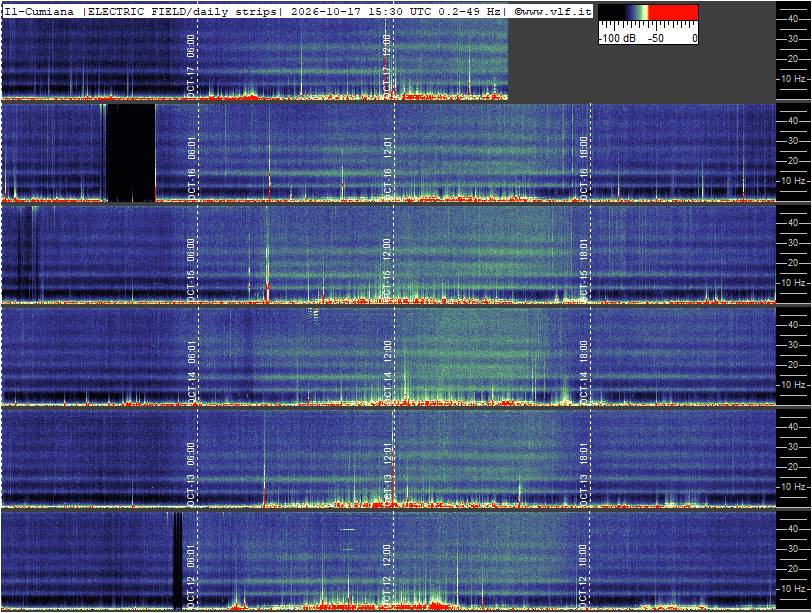Image resolution: width=812 pixels, height=613 pixels.
Task: Click the "I1-Cumiana" station name in the header
Action: point(39,12)
